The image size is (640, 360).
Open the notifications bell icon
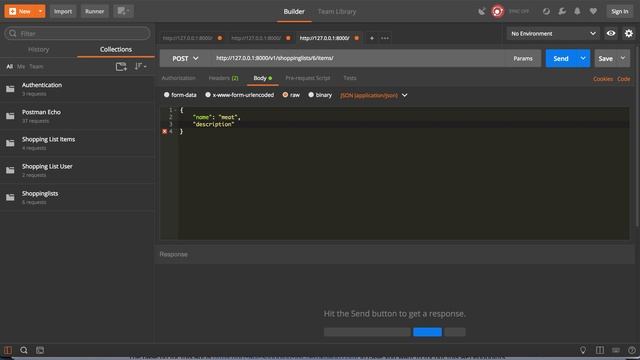577,11
